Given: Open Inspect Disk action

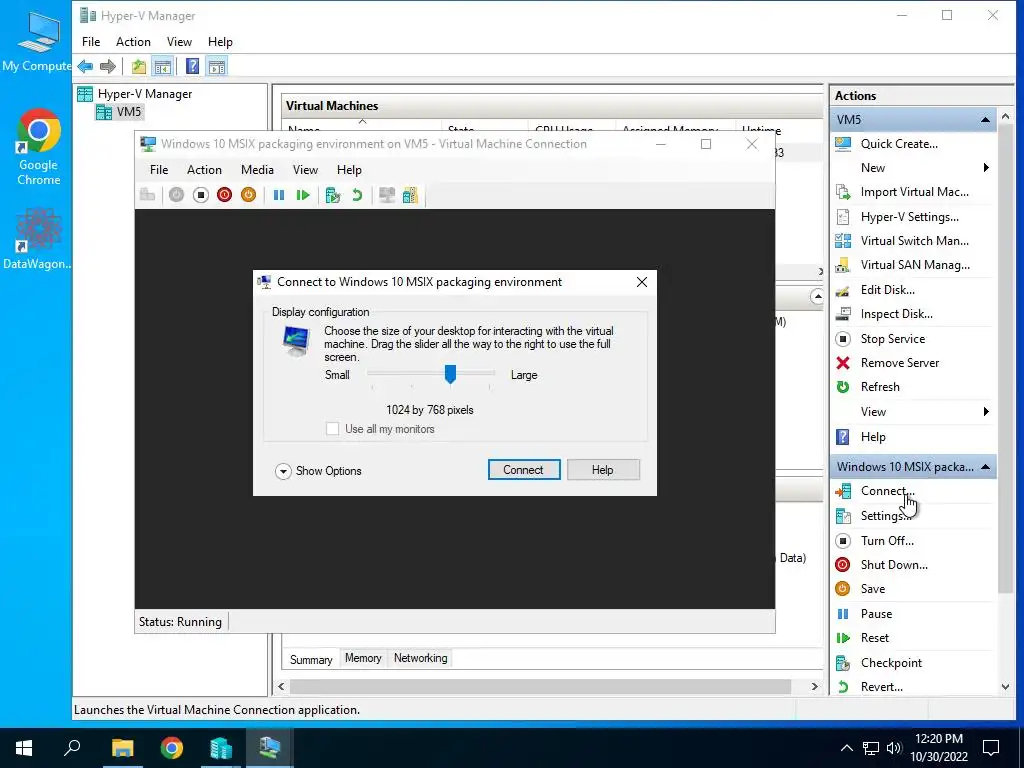Looking at the screenshot, I should tap(896, 314).
